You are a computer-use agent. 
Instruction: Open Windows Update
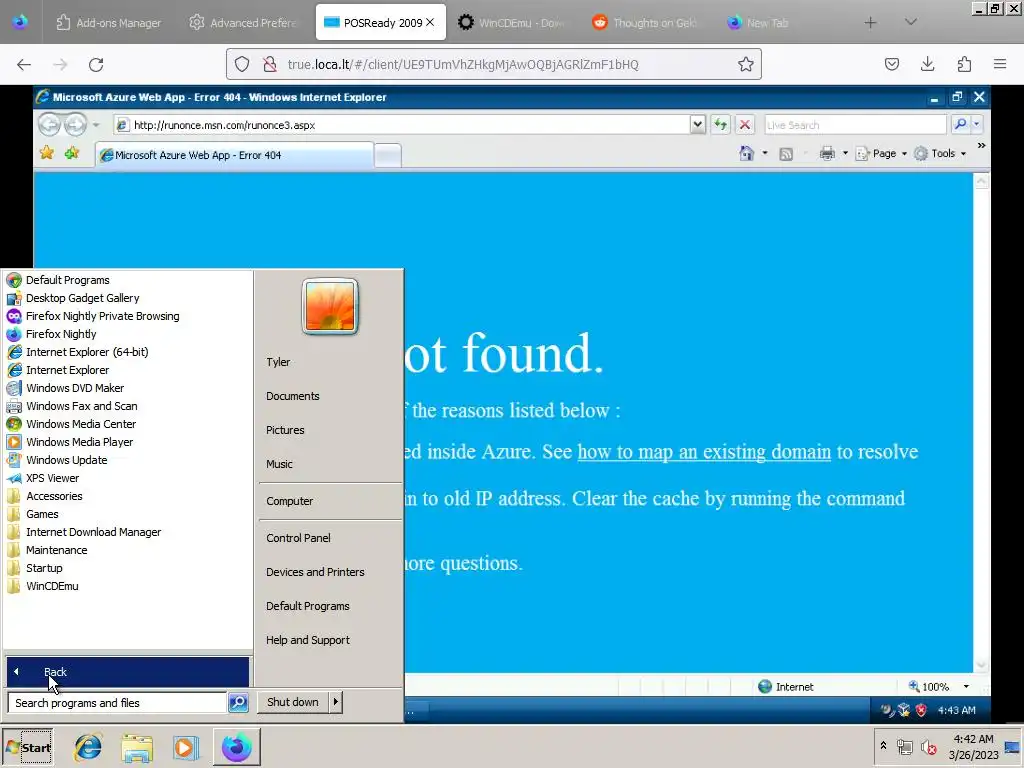[x=66, y=460]
